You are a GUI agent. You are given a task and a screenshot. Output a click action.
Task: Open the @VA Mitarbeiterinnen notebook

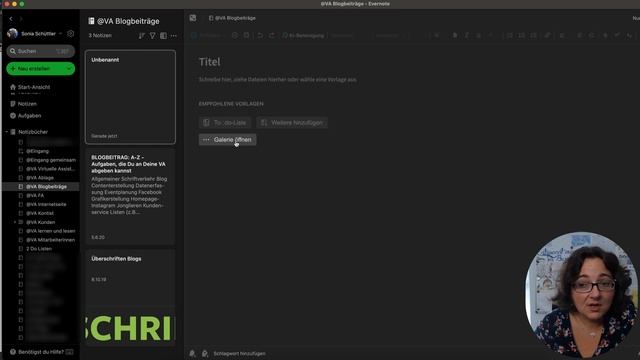[50, 240]
